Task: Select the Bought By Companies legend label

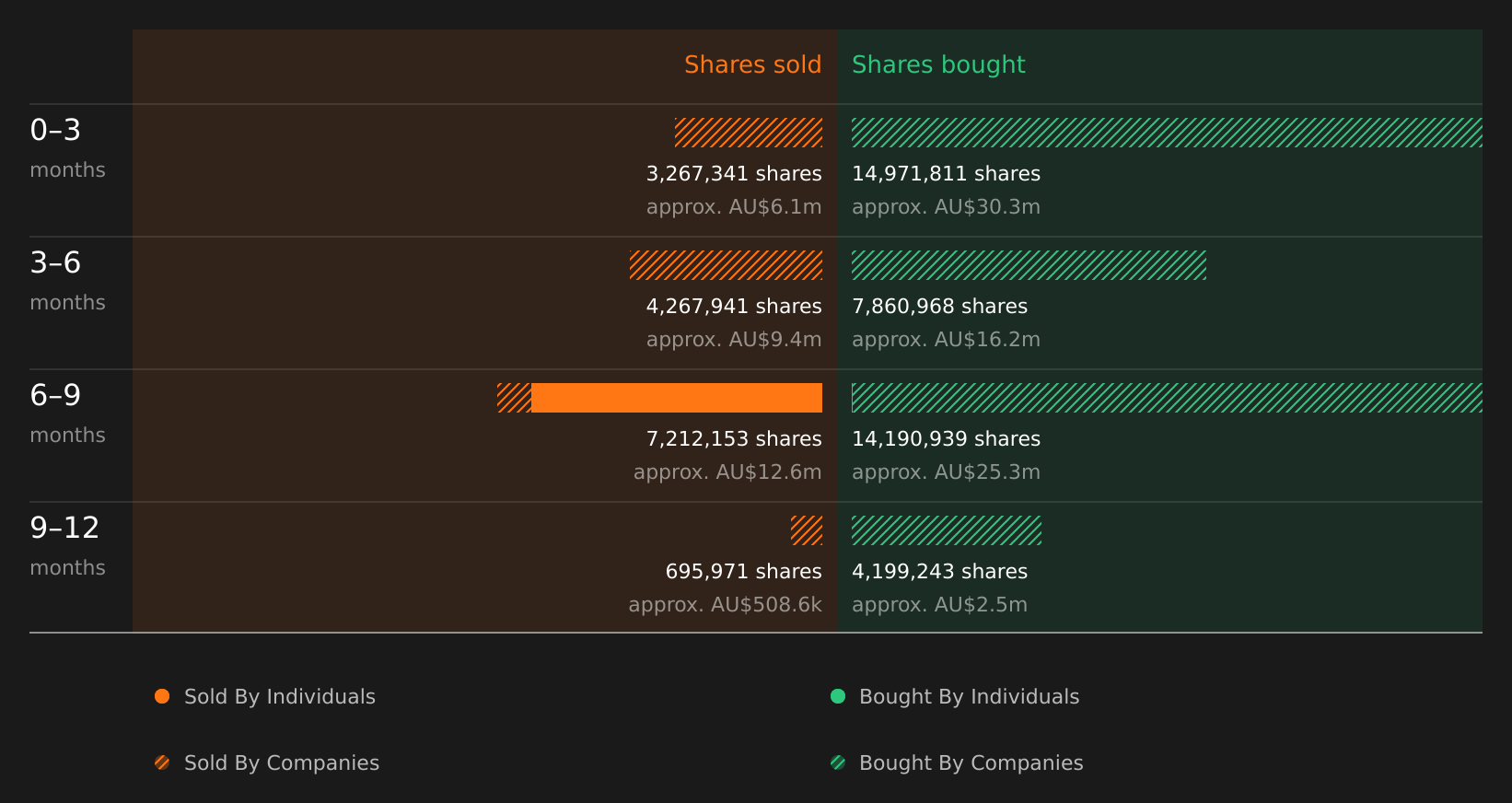Action: [x=971, y=763]
